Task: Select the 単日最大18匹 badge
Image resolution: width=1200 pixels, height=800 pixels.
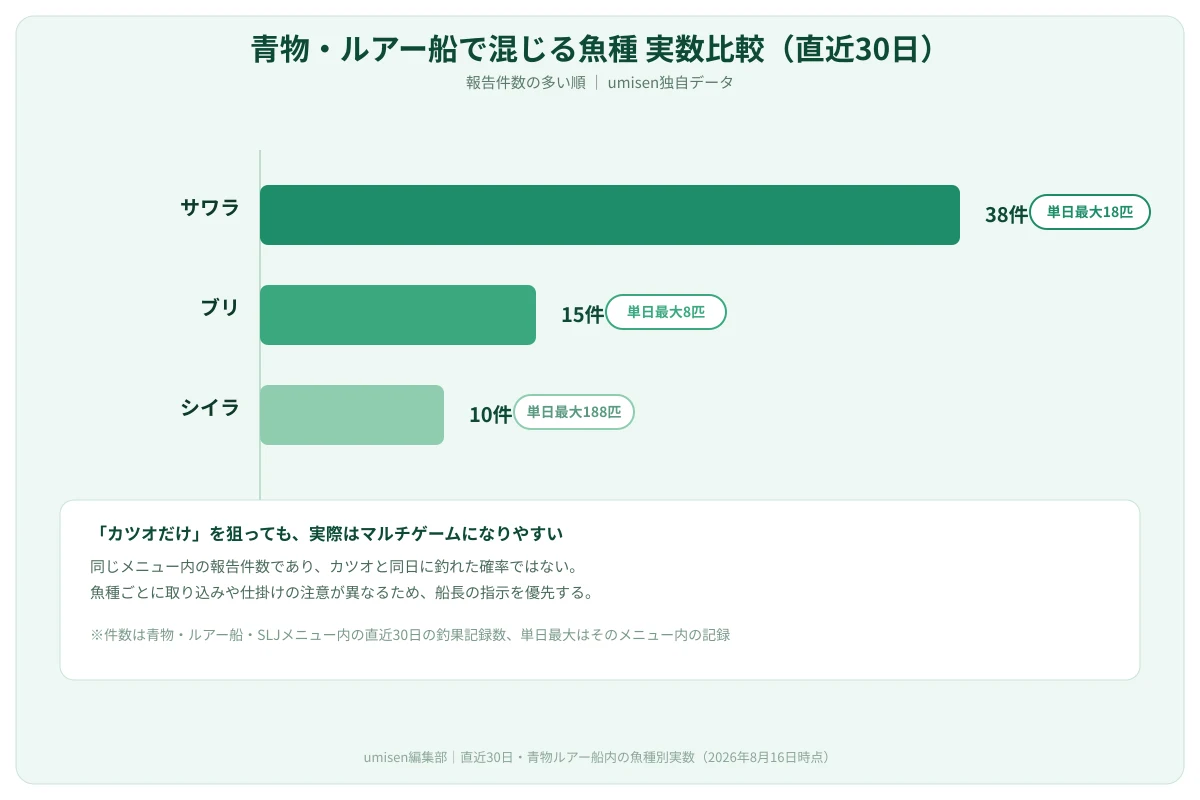Action: [x=1090, y=212]
